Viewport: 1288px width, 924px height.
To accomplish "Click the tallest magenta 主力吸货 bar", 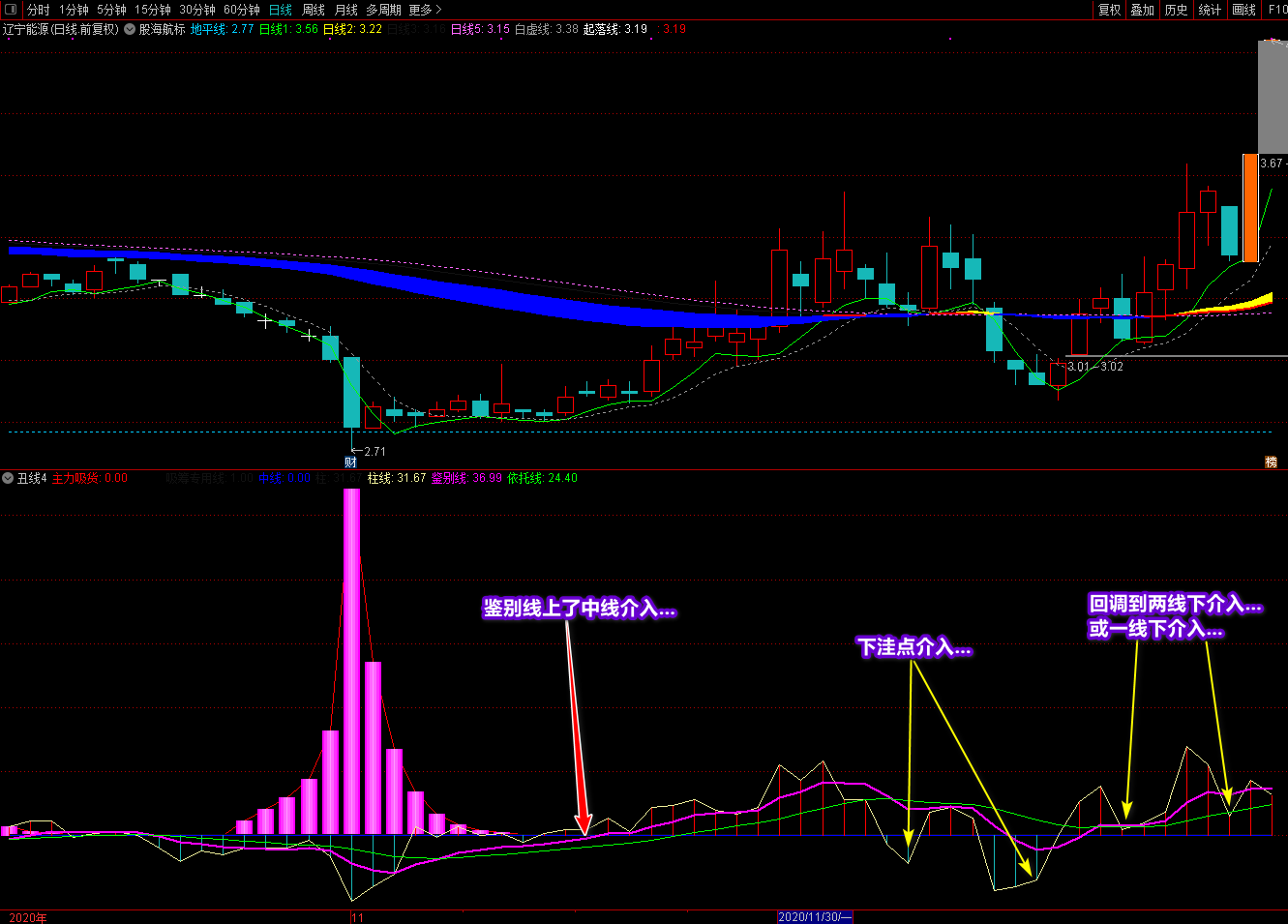I will point(352,661).
